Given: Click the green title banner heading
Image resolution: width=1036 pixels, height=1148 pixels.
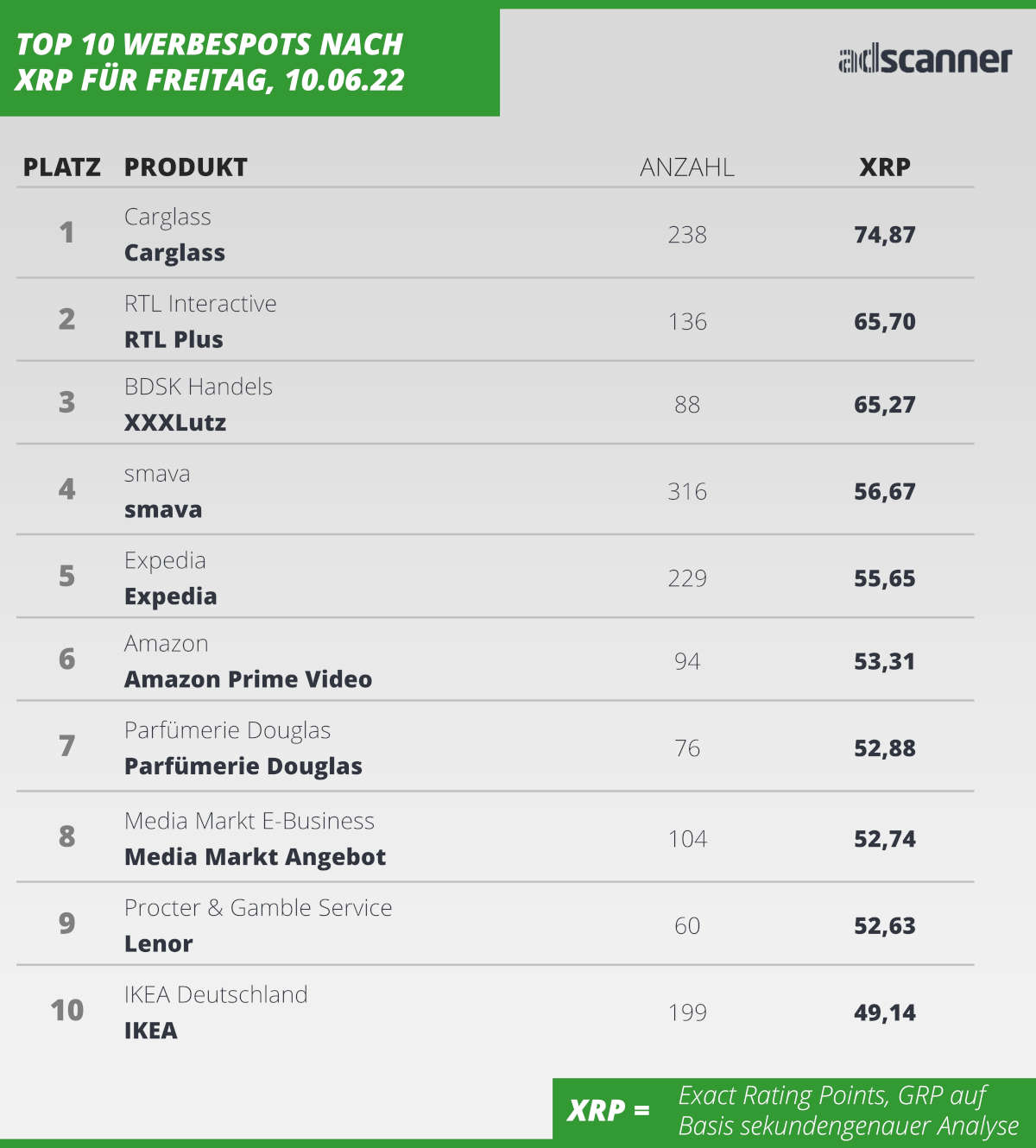Looking at the screenshot, I should point(210,61).
